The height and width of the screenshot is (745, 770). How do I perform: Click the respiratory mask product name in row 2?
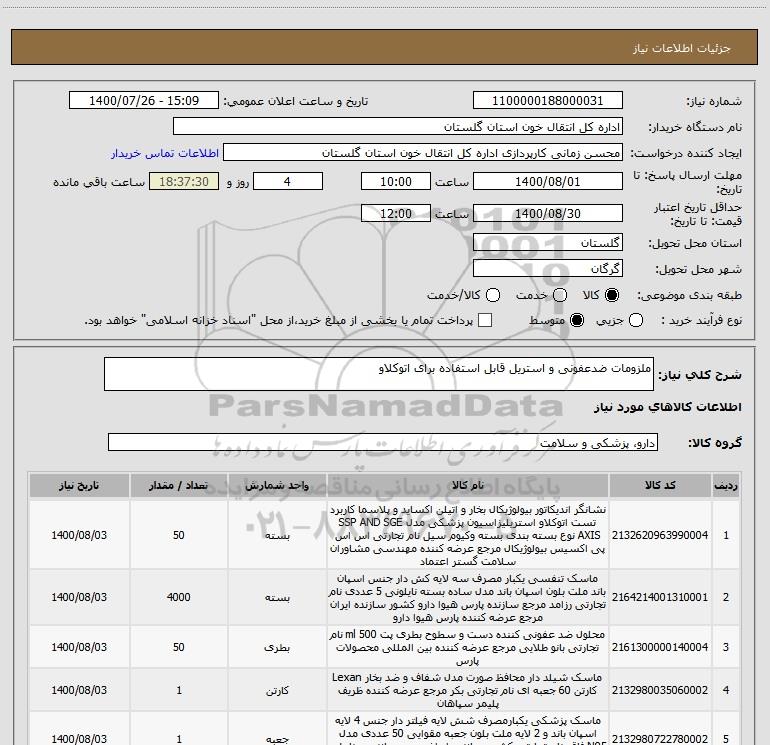click(468, 598)
